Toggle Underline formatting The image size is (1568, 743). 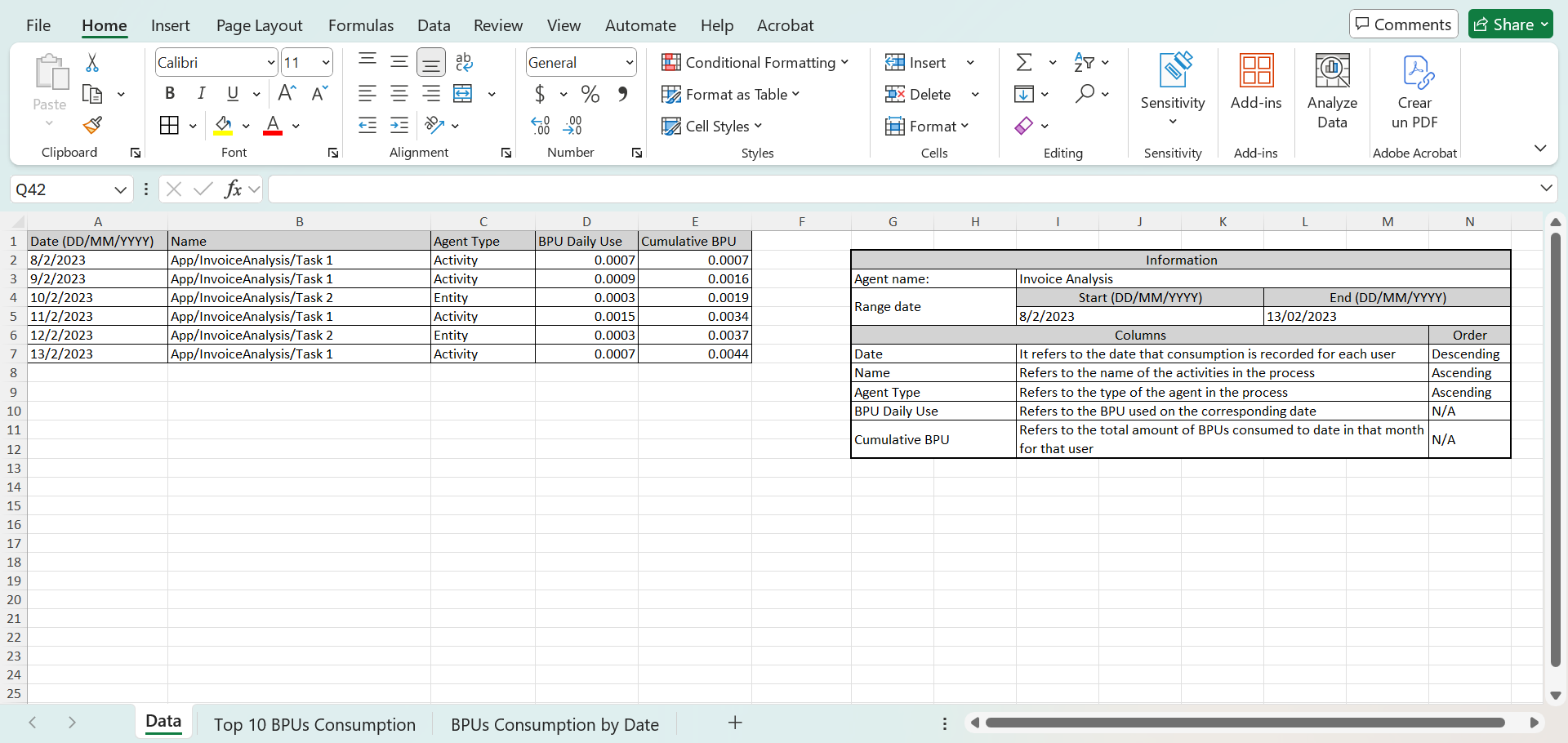[x=233, y=94]
